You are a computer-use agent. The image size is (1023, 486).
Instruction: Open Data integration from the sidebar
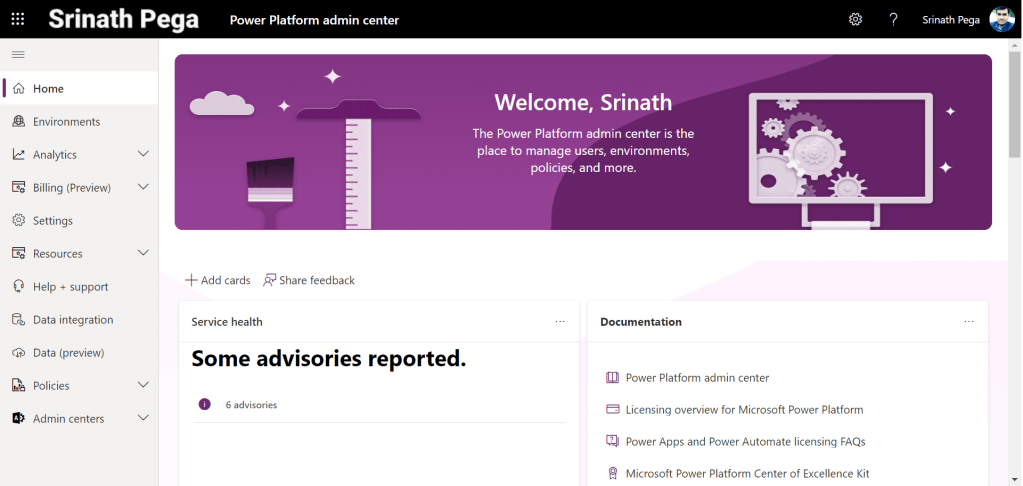[x=72, y=320]
